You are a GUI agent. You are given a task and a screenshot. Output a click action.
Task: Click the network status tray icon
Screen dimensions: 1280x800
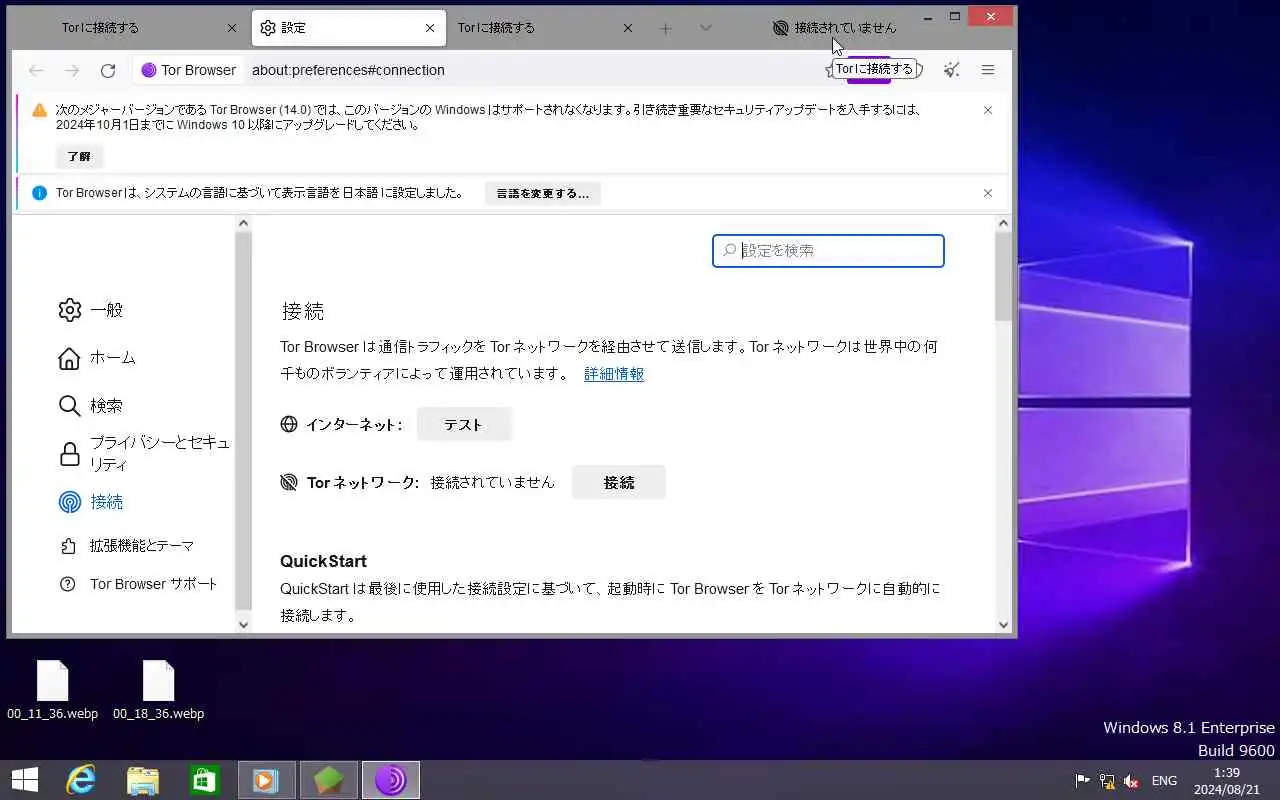coord(1107,781)
